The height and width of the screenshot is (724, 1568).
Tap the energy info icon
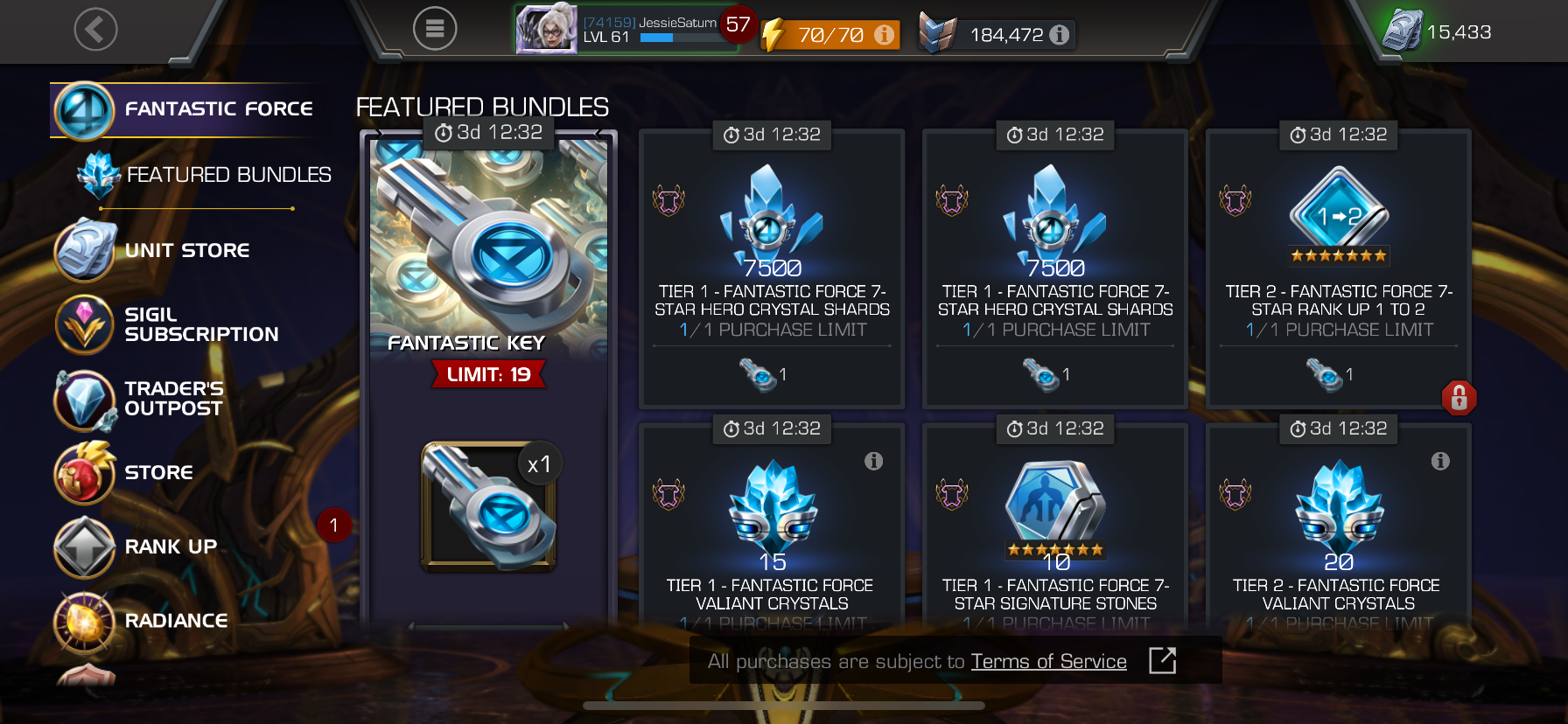pos(885,35)
